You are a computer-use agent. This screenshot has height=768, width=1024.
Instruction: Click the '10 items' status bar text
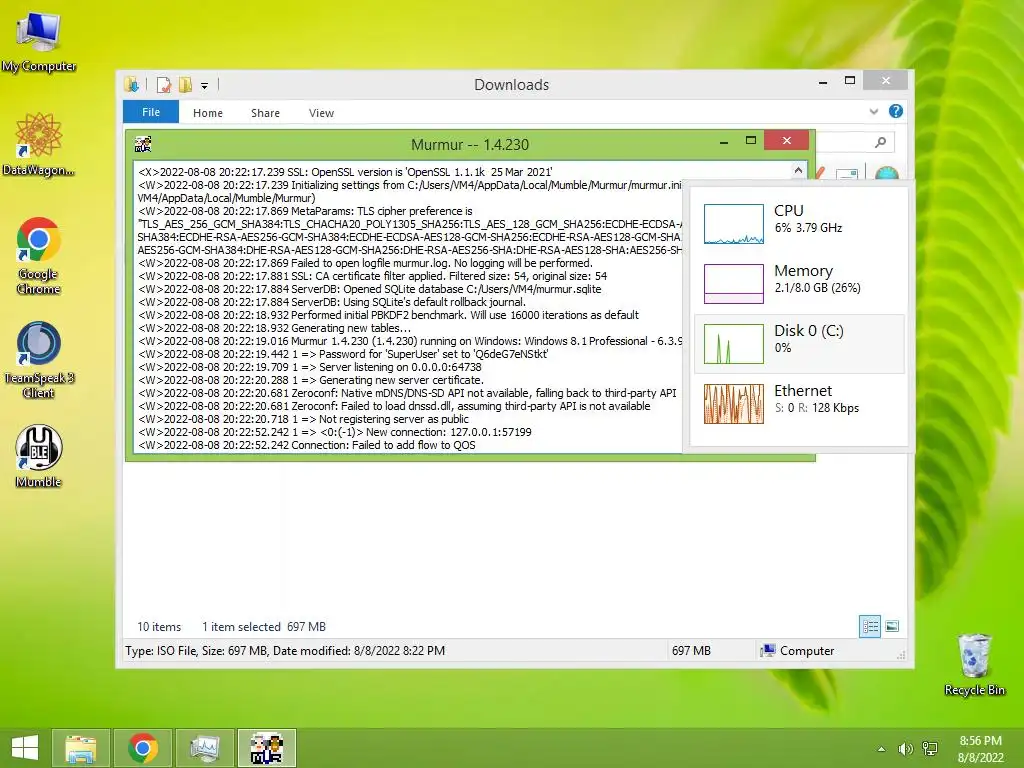click(x=159, y=627)
